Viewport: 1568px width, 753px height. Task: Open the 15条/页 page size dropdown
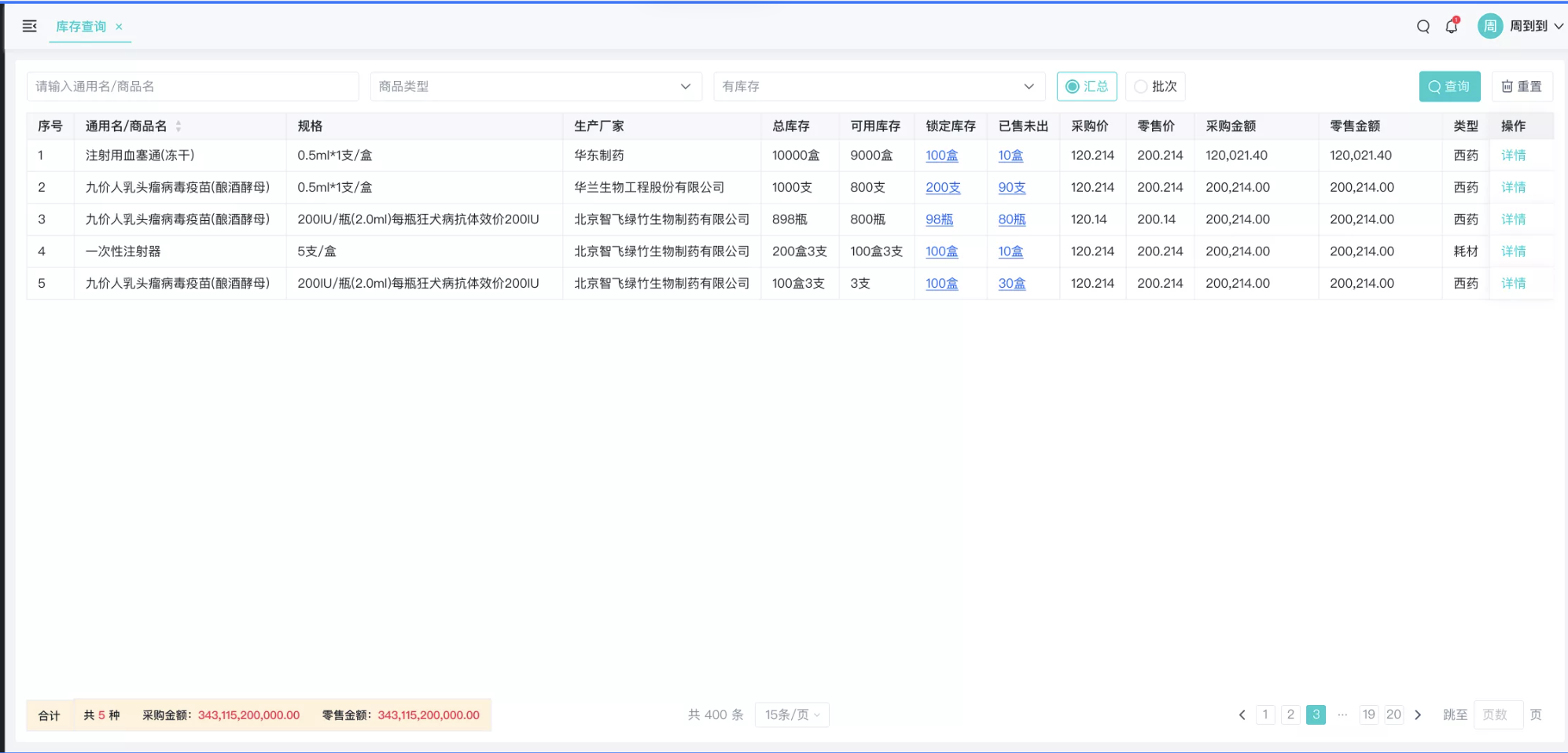792,714
